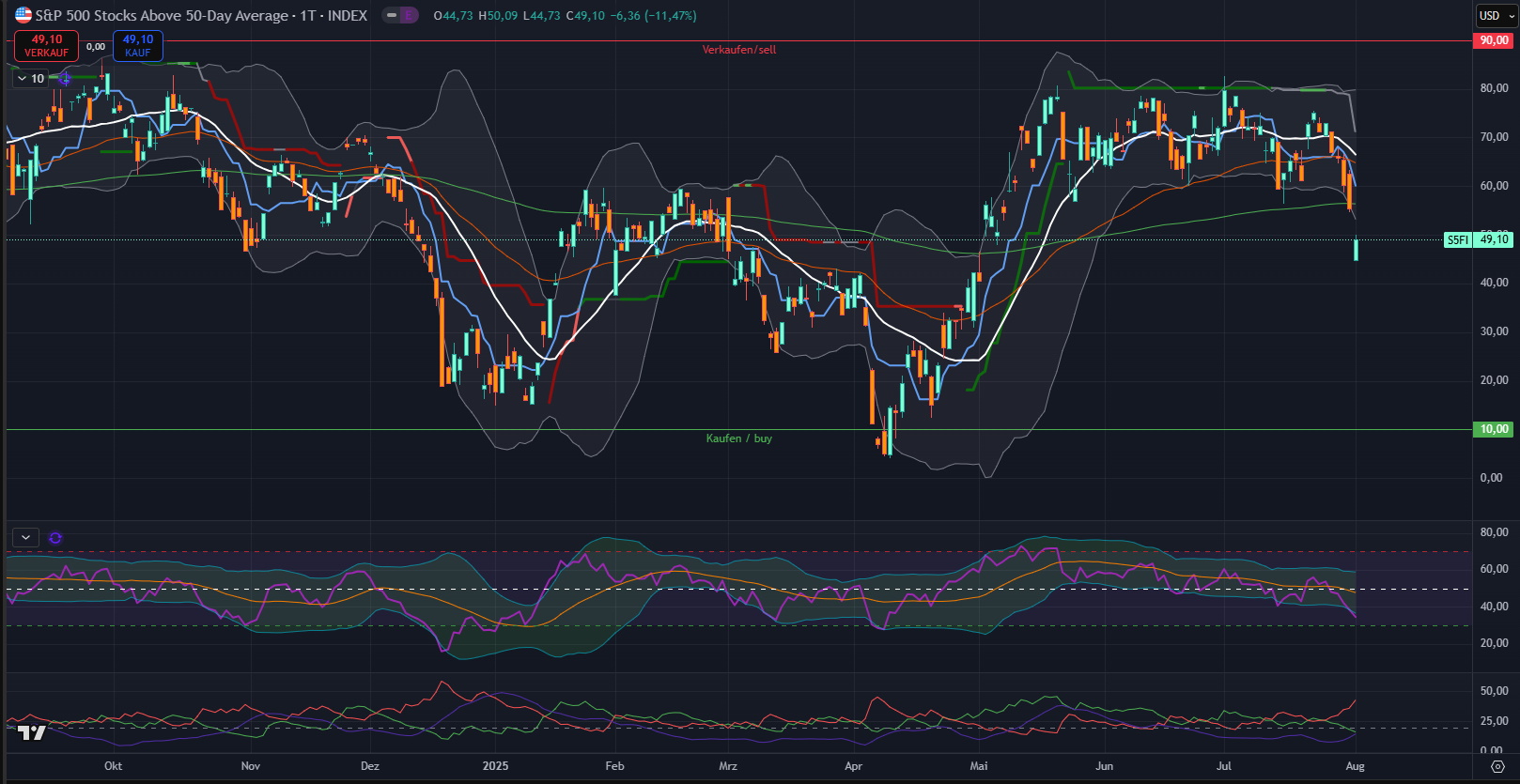The image size is (1520, 784).
Task: Click the purple E status badge
Action: (409, 15)
